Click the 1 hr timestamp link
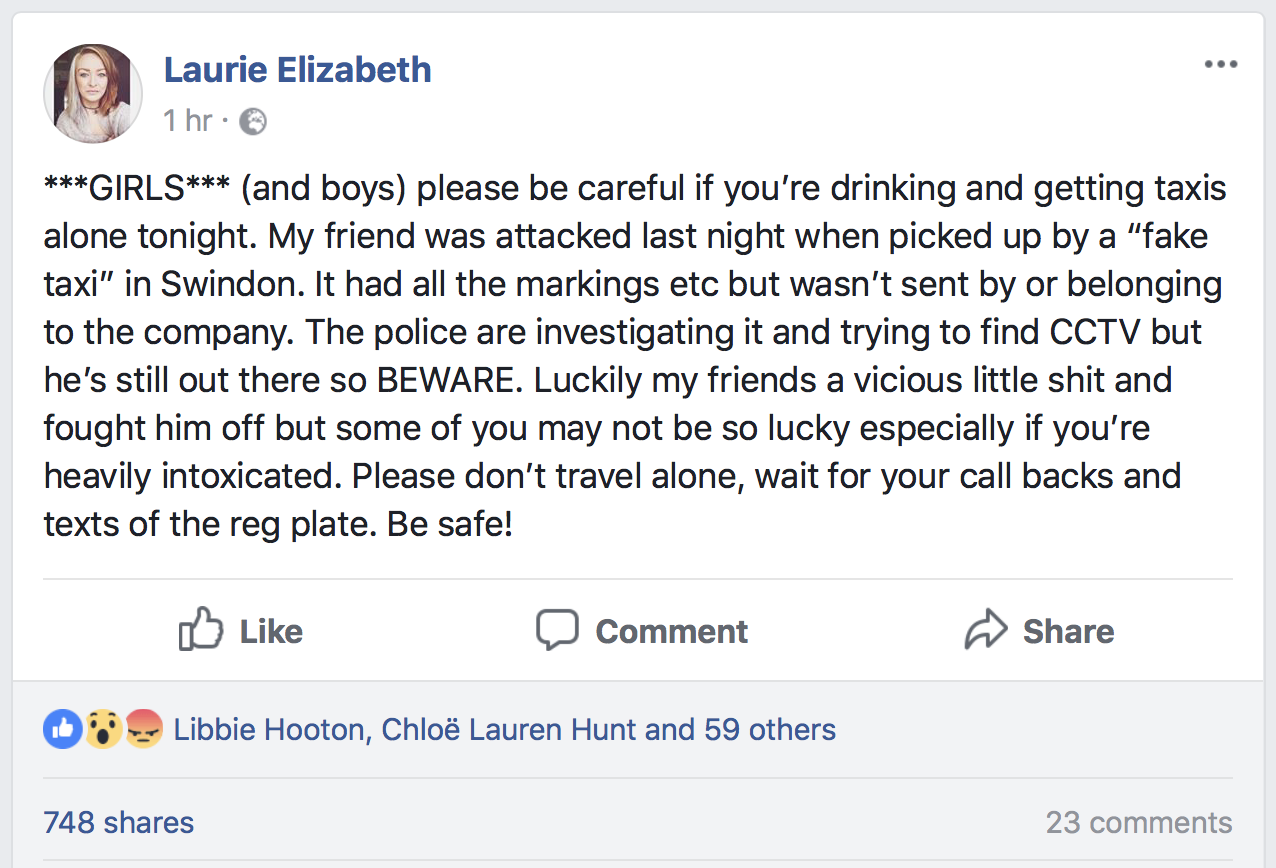The image size is (1276, 868). [x=187, y=121]
